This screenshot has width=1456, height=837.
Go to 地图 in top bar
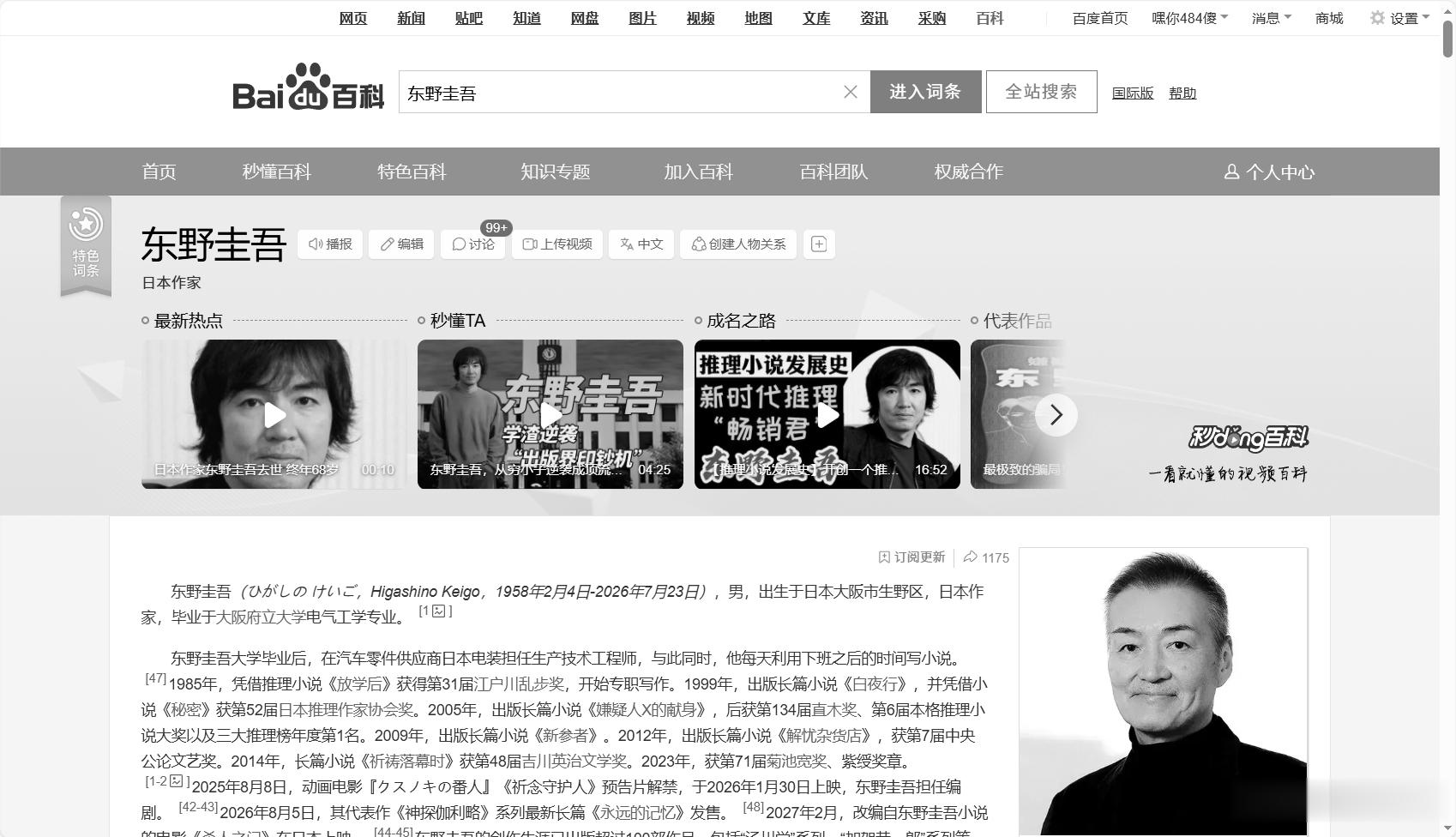coord(758,18)
